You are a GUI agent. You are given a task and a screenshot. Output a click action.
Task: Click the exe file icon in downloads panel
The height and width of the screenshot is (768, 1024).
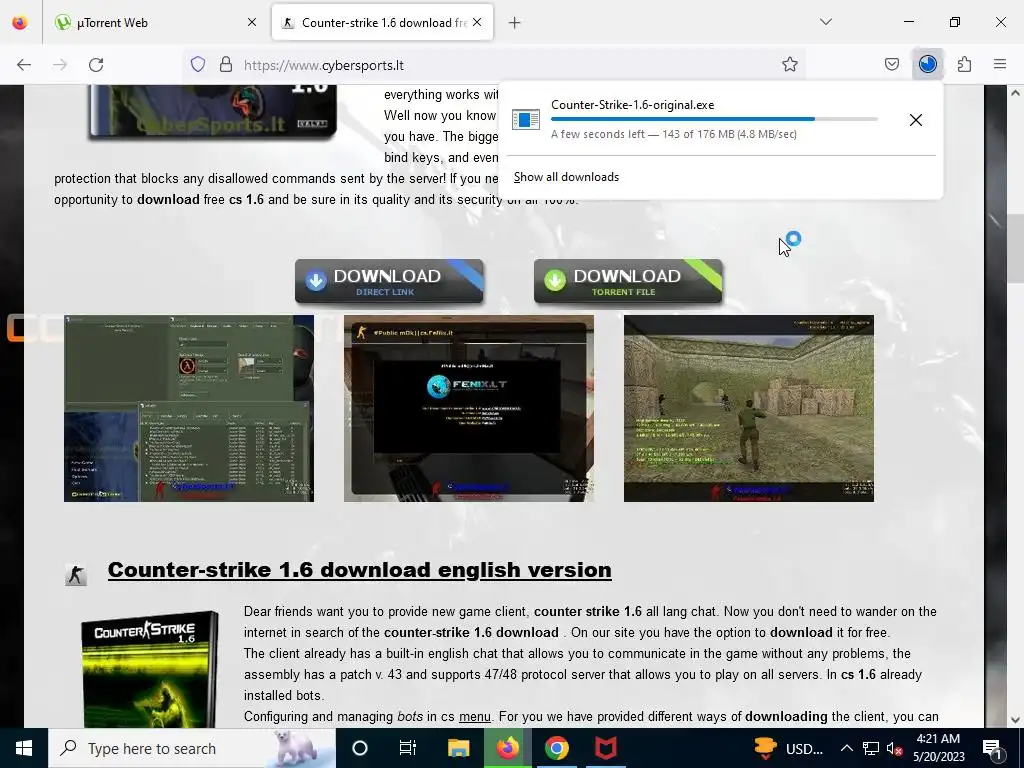526,120
